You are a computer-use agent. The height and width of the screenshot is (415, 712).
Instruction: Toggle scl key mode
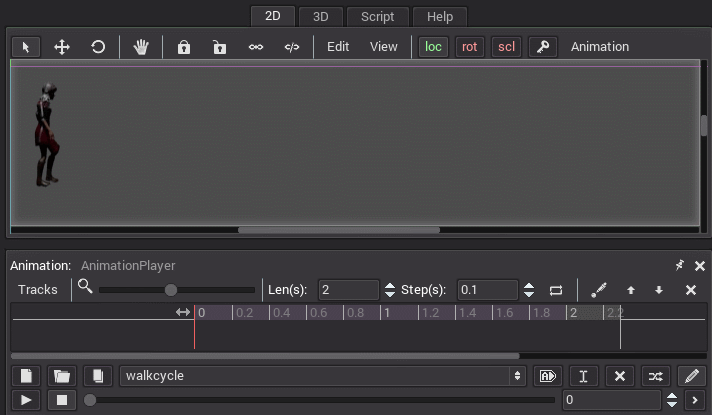pos(506,47)
